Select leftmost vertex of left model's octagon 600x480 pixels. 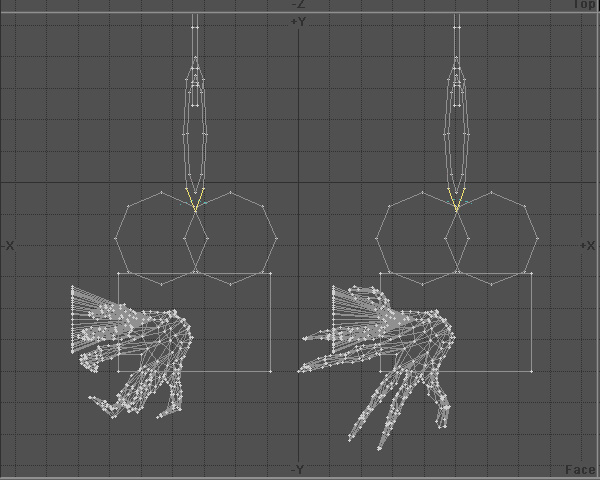tap(117, 239)
